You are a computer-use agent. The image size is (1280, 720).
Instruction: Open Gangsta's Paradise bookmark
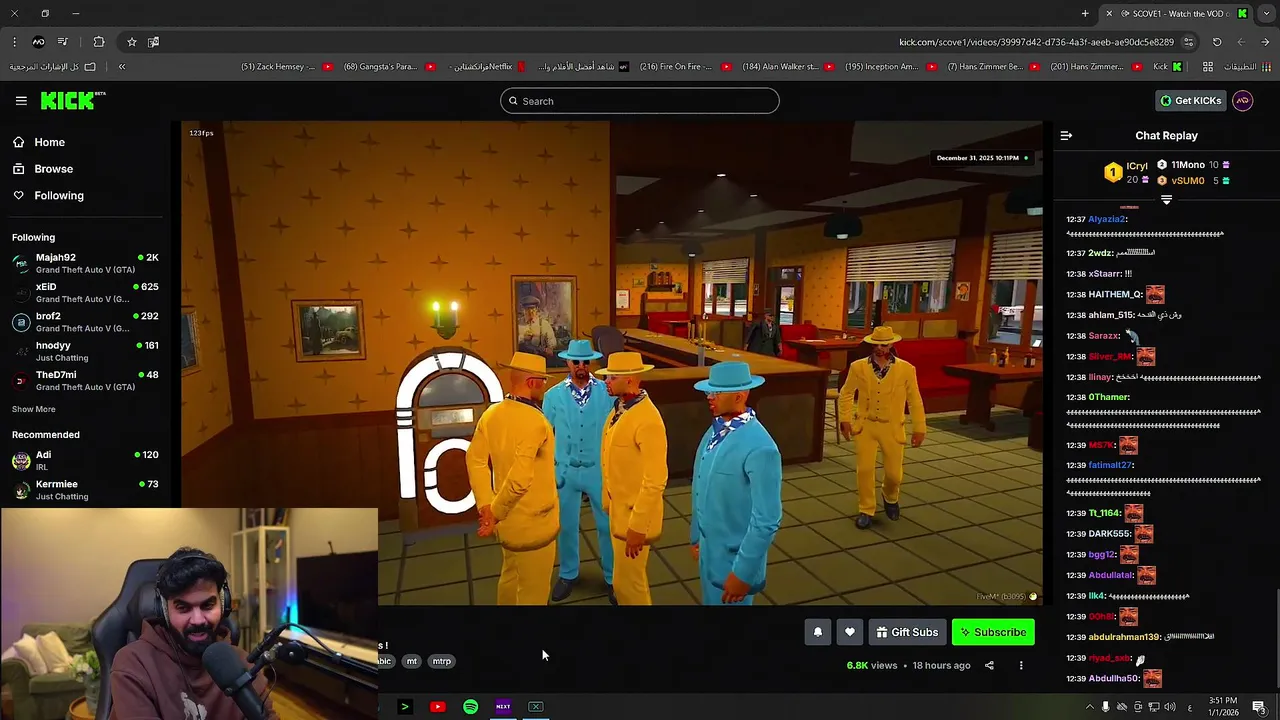pos(389,67)
